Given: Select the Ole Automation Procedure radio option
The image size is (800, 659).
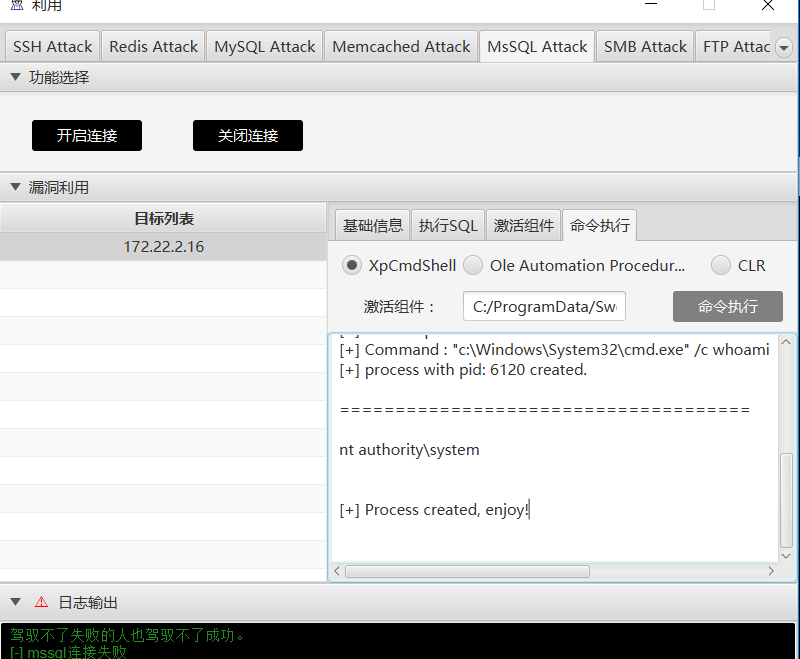Looking at the screenshot, I should click(473, 265).
